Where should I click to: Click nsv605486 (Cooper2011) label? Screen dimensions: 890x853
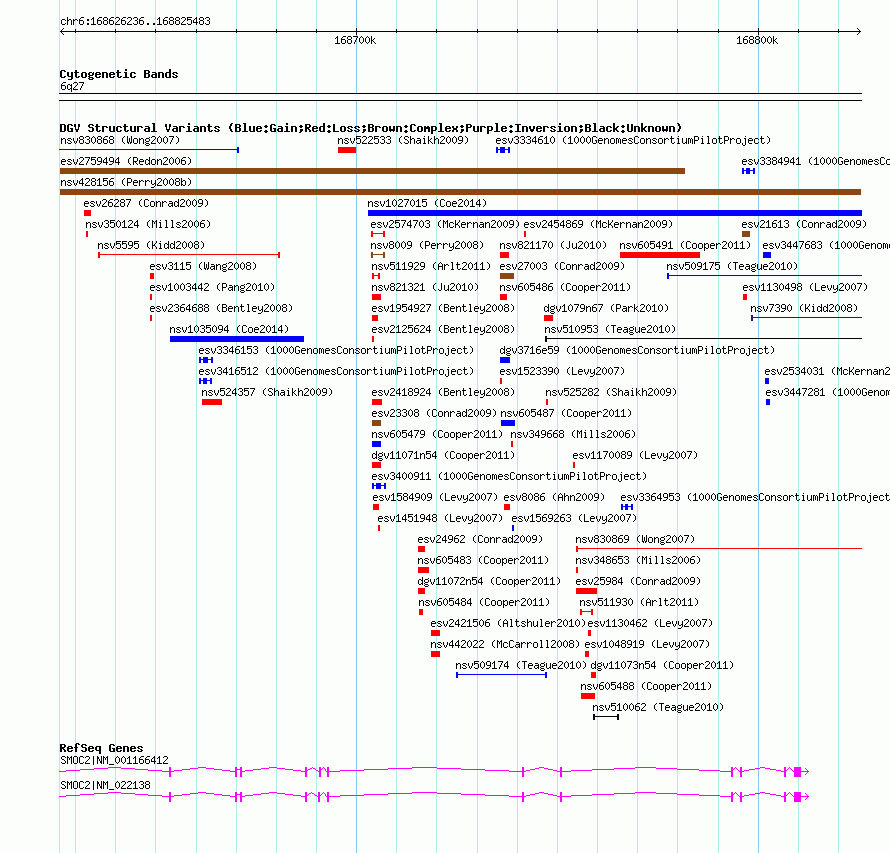[565, 287]
